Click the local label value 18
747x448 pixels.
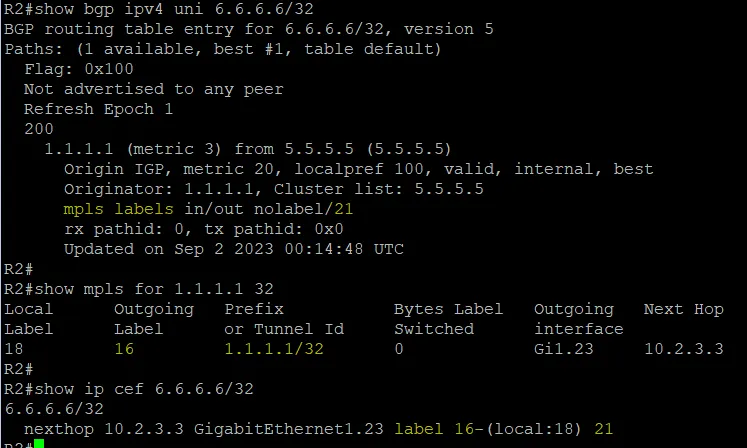coord(14,349)
